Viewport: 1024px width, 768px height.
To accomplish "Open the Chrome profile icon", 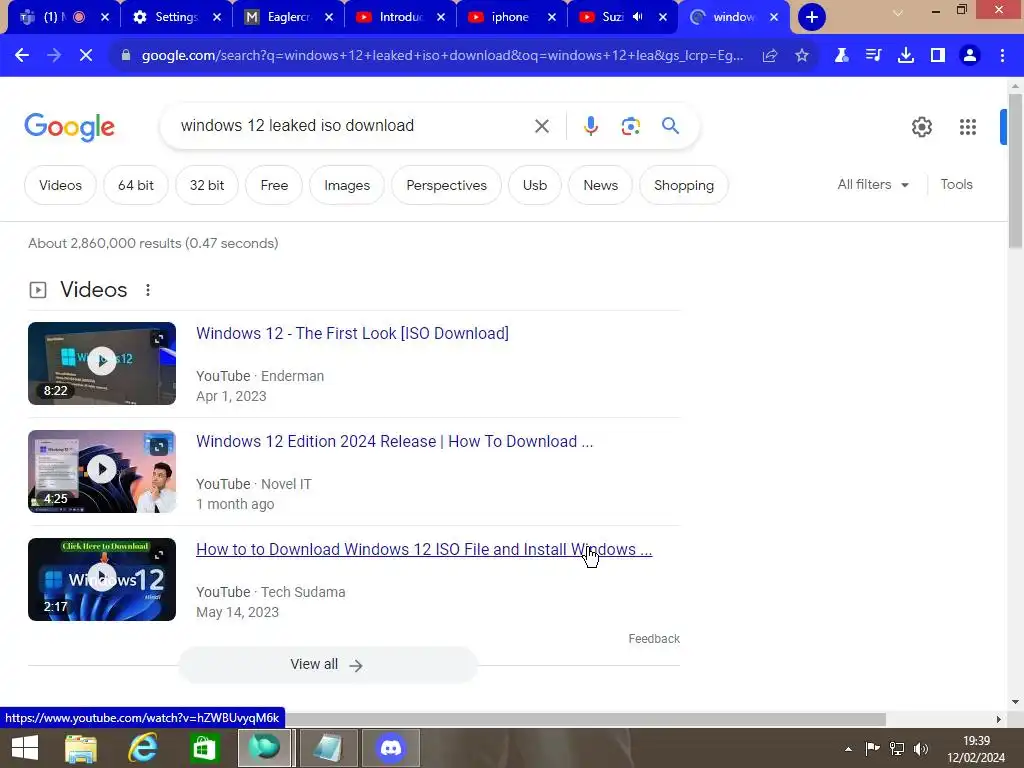I will click(x=970, y=56).
